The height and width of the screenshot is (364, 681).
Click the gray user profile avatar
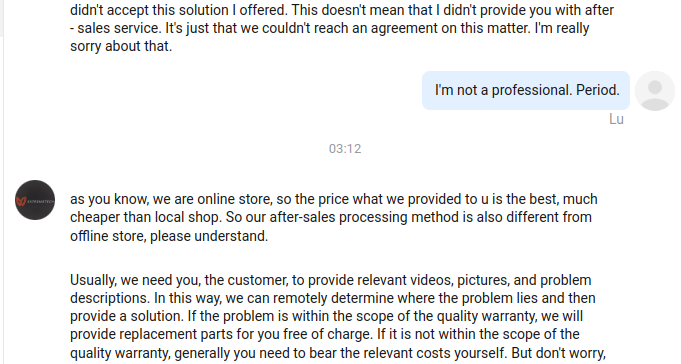[x=655, y=91]
